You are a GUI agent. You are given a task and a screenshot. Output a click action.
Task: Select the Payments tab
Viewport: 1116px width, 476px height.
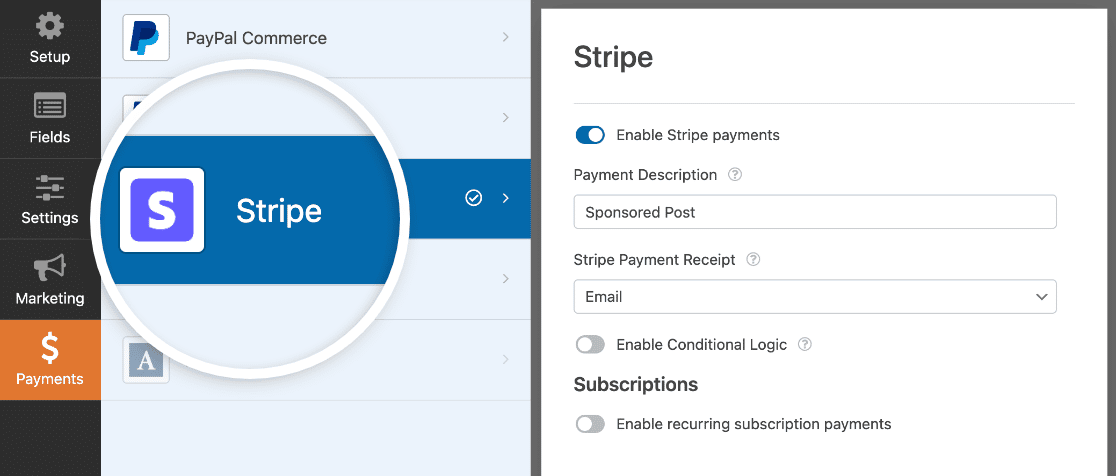coord(50,360)
